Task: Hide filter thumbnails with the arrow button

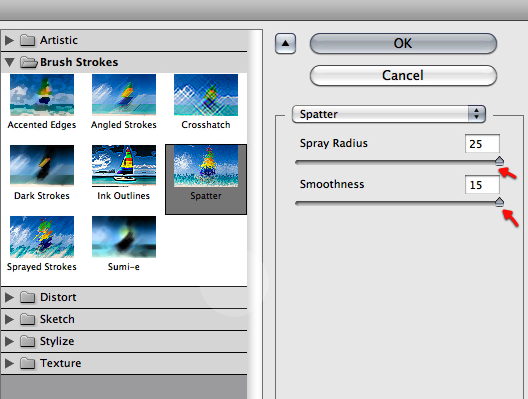Action: (286, 43)
